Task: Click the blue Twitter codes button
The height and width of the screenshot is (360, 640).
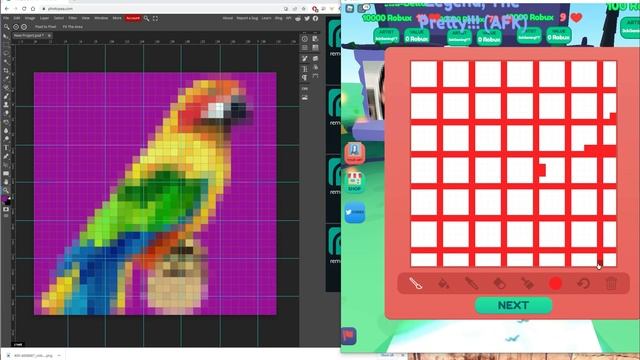Action: click(355, 212)
